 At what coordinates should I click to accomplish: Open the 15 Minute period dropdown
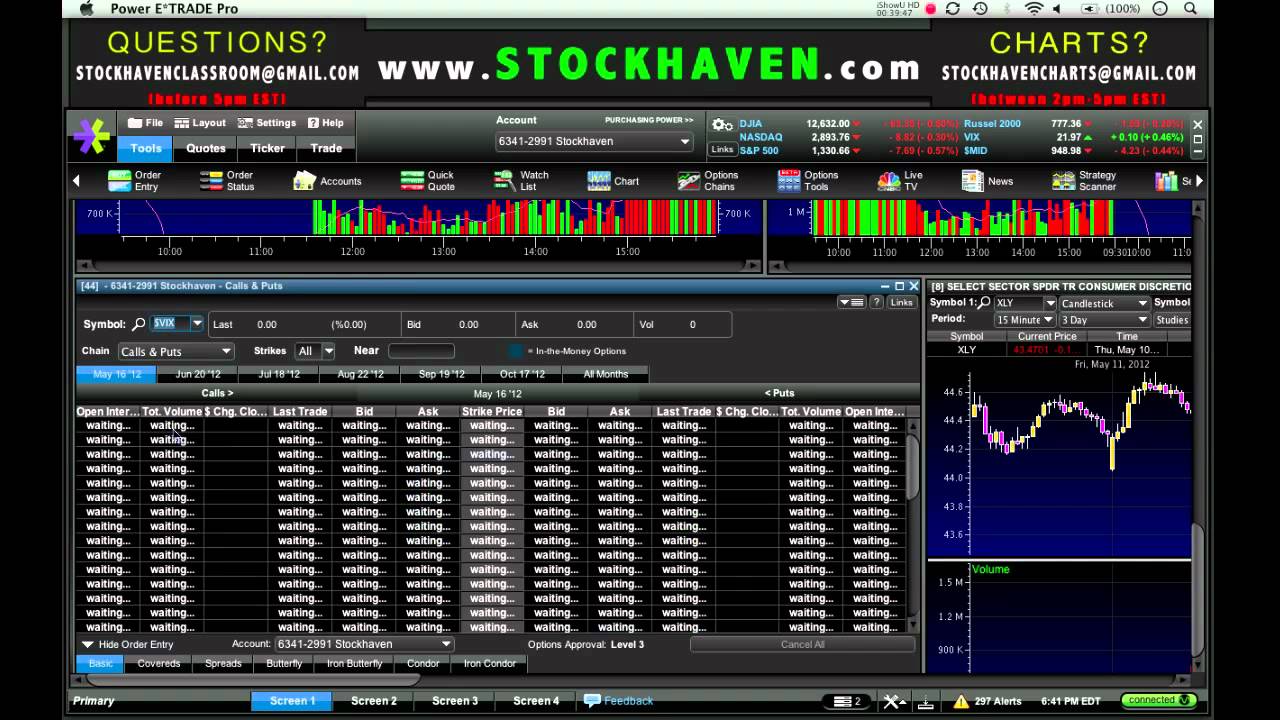click(x=1026, y=320)
